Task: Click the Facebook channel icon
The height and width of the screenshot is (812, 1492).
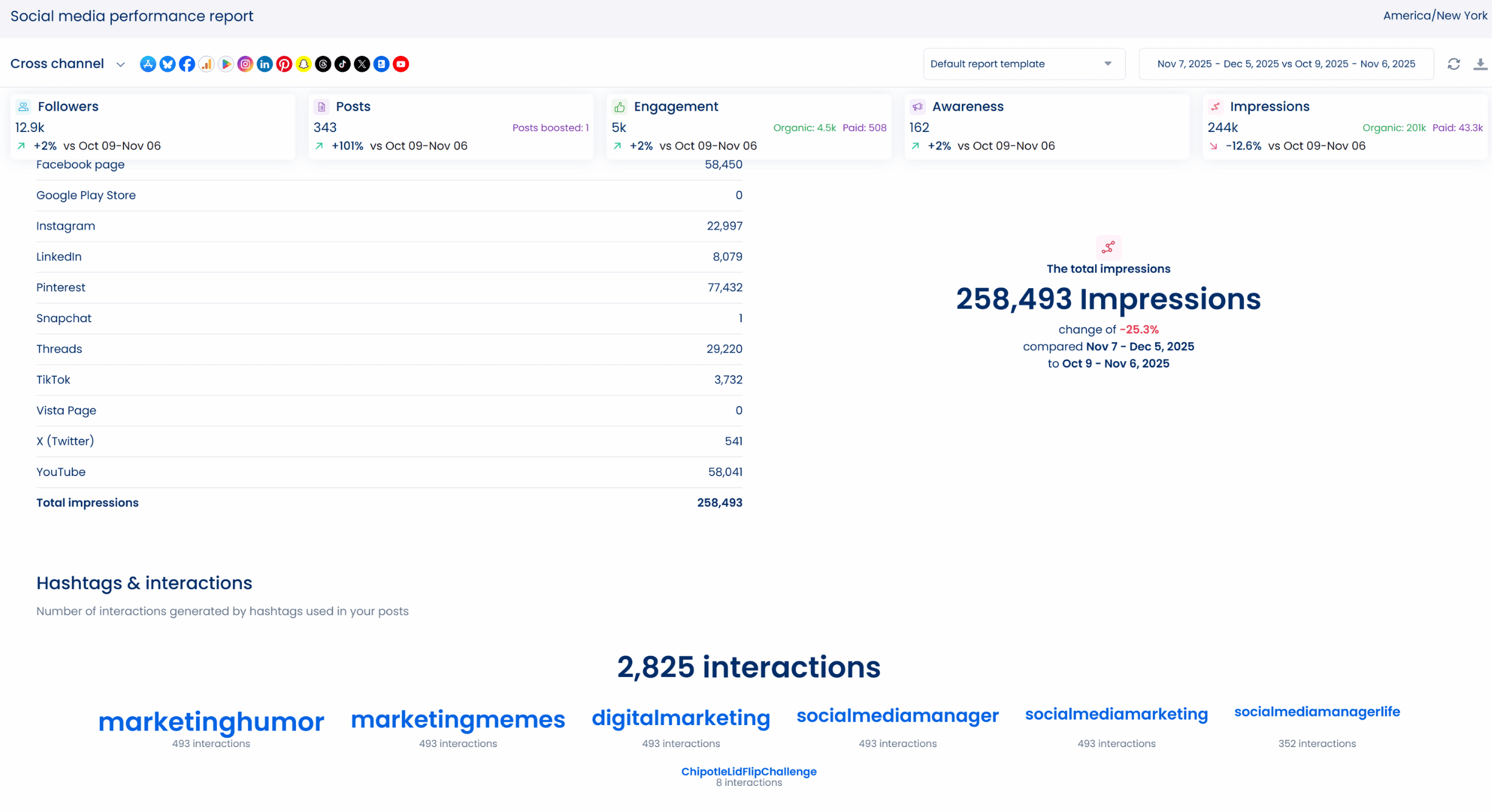Action: coord(187,64)
